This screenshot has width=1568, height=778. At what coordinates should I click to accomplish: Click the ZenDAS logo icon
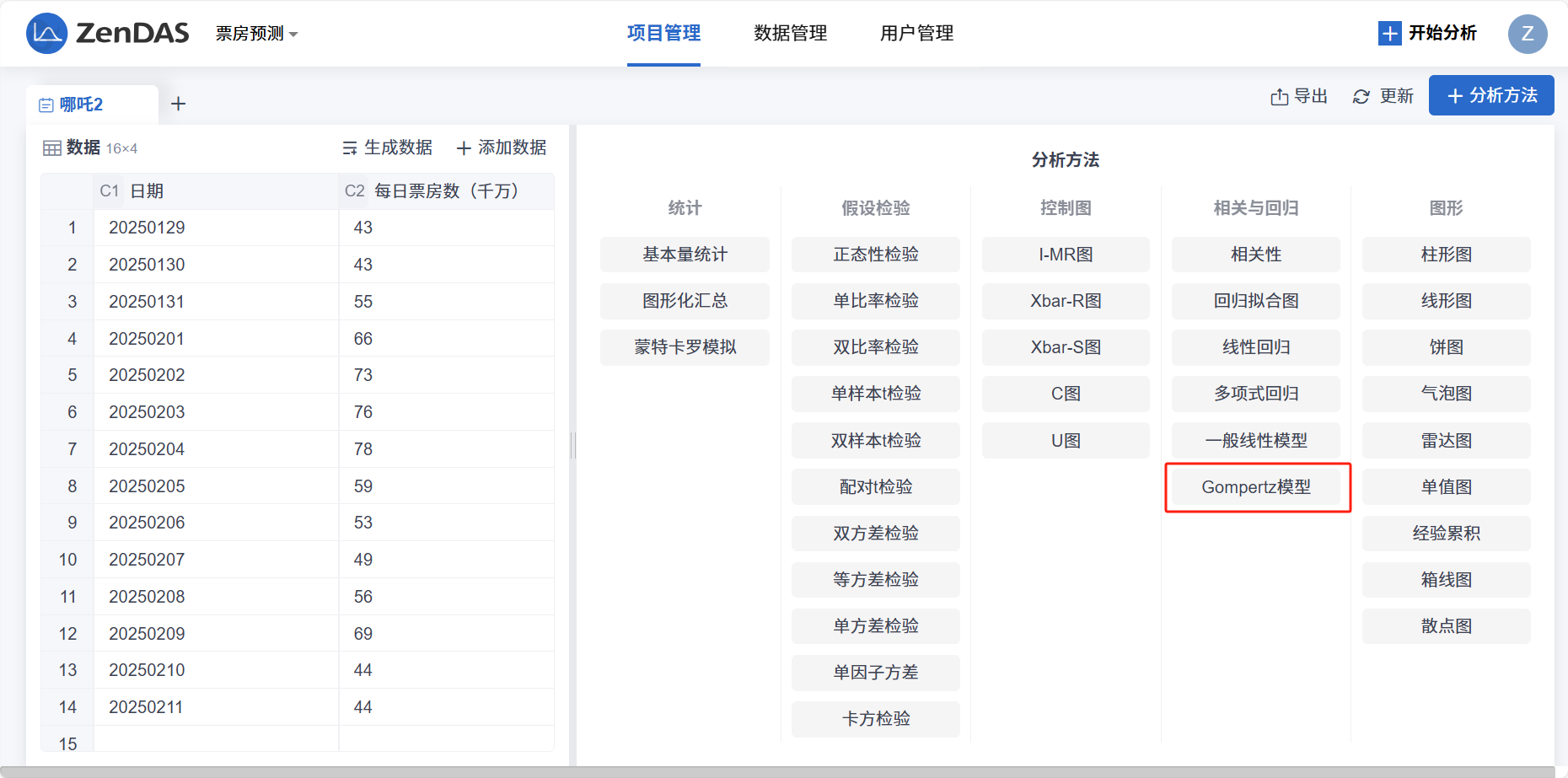pyautogui.click(x=46, y=34)
